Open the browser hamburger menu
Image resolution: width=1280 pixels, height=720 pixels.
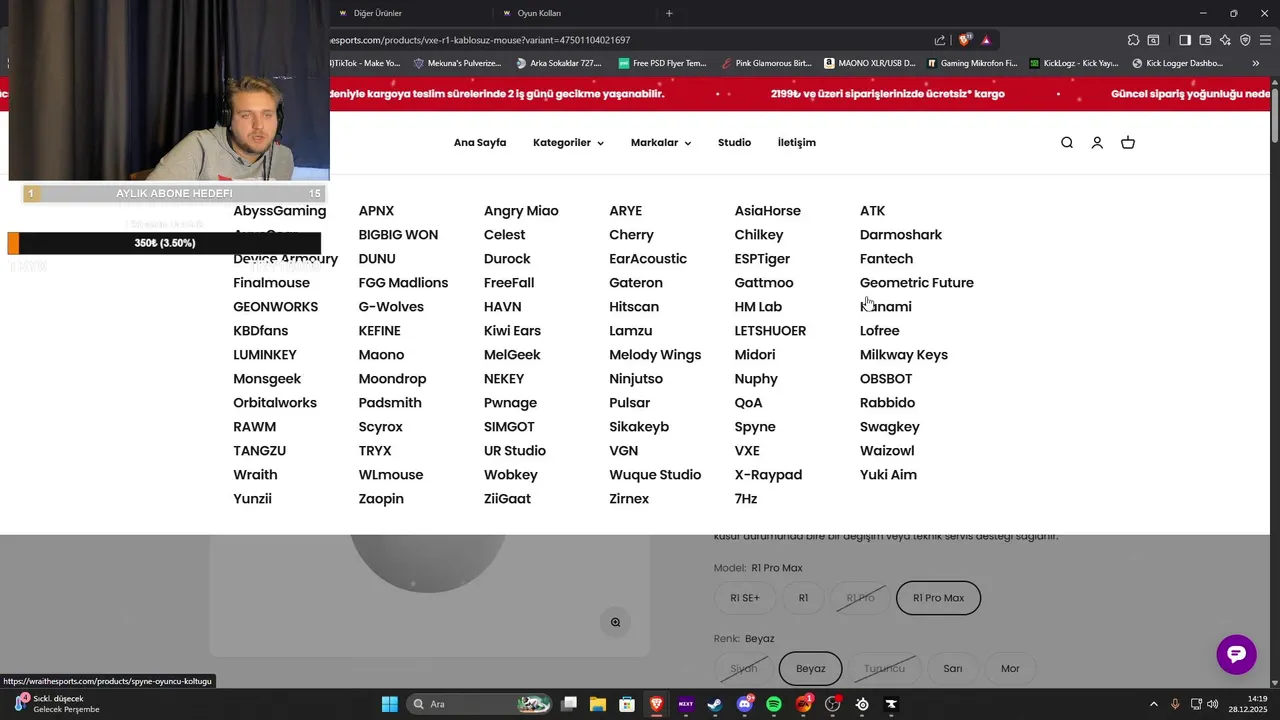click(x=1266, y=40)
